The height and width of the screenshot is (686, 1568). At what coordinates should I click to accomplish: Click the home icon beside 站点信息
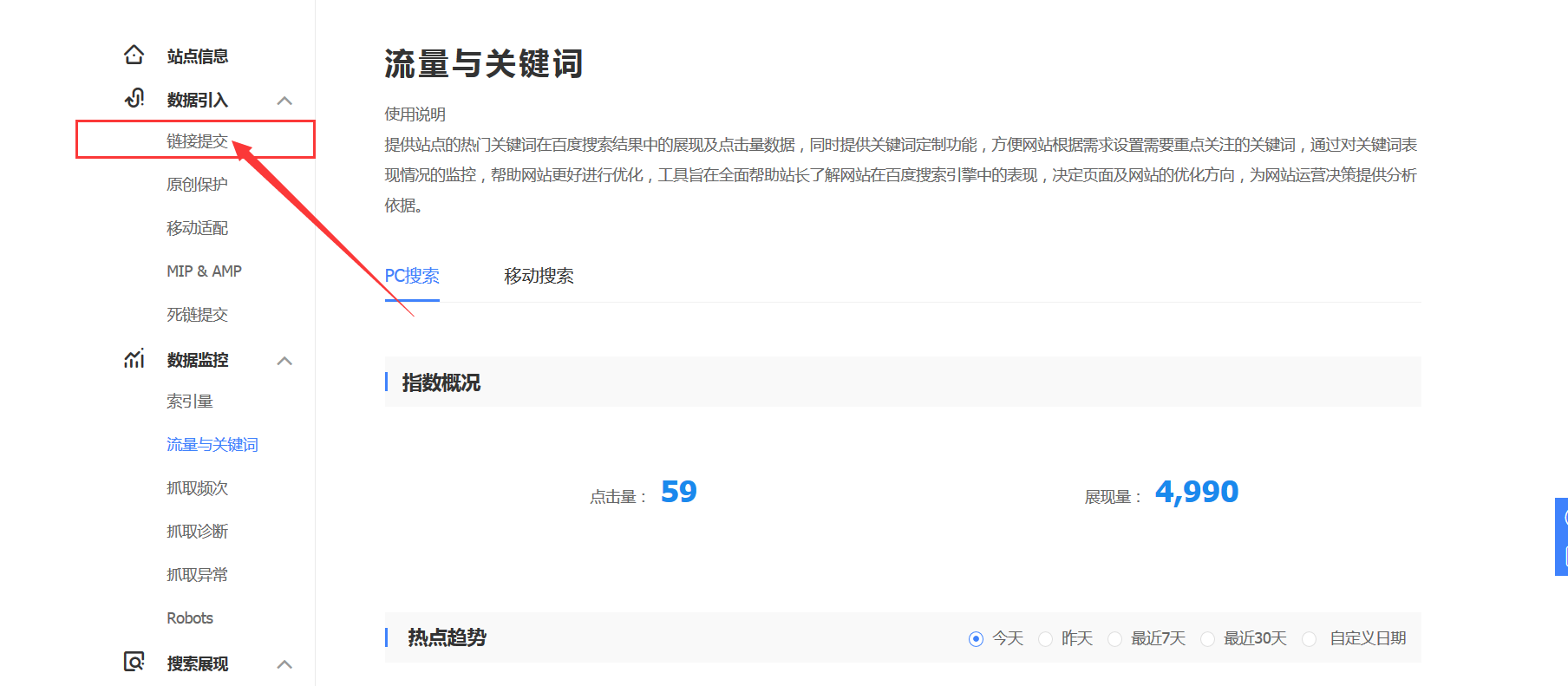point(134,56)
